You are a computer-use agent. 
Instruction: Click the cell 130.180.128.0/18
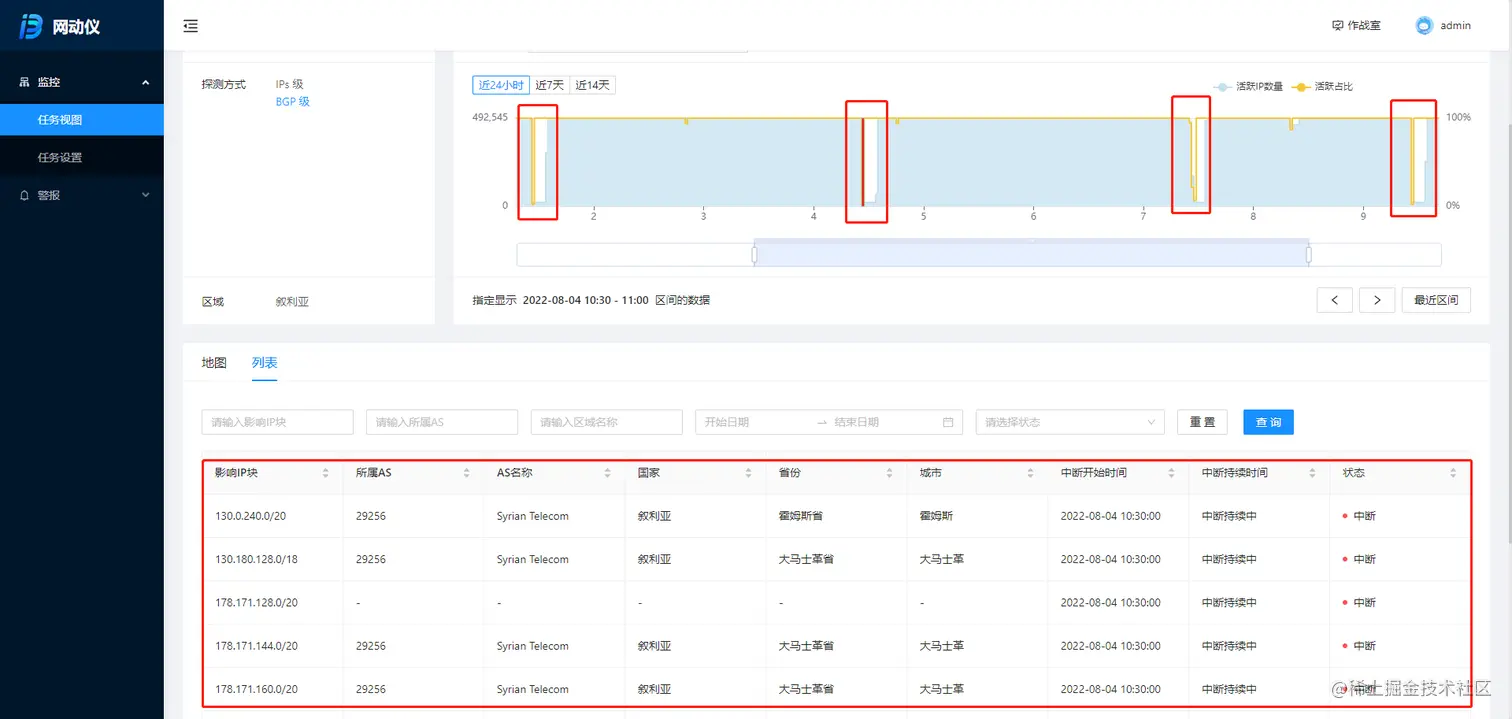tap(256, 559)
